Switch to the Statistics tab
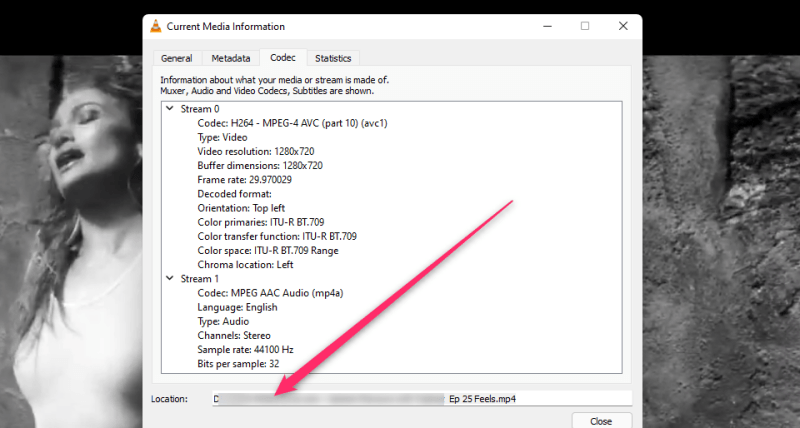 [333, 58]
